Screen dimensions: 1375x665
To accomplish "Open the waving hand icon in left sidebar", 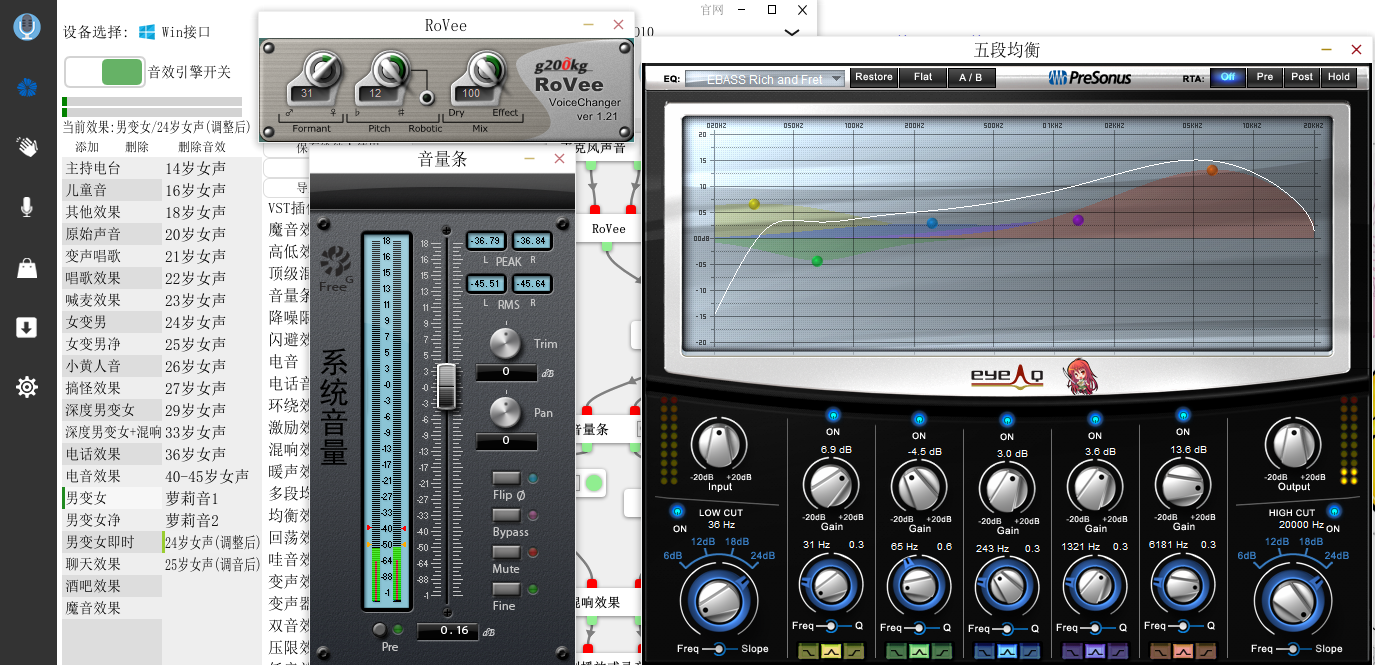I will click(27, 147).
